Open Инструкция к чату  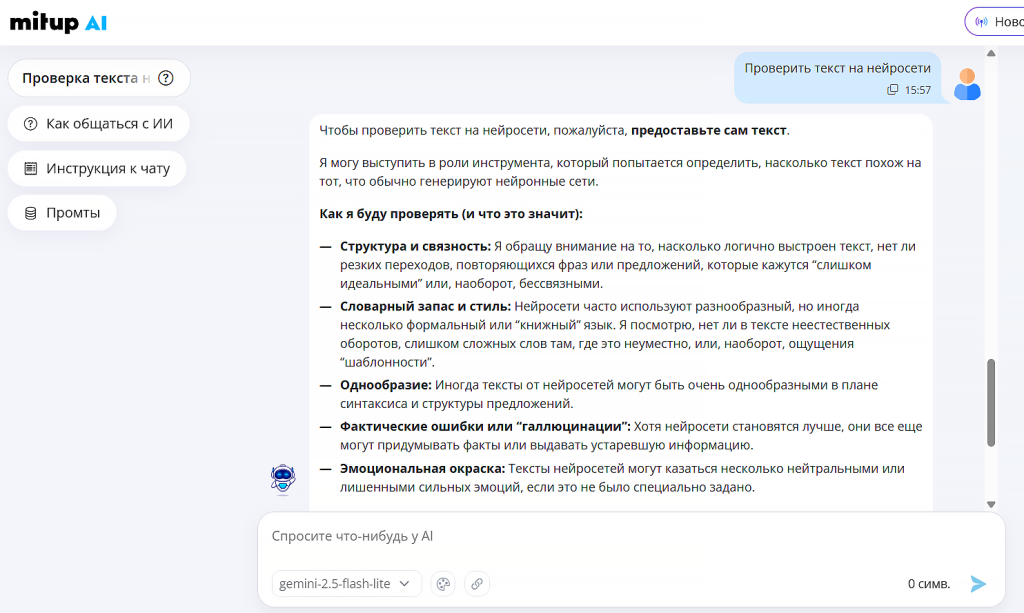pyautogui.click(x=97, y=168)
